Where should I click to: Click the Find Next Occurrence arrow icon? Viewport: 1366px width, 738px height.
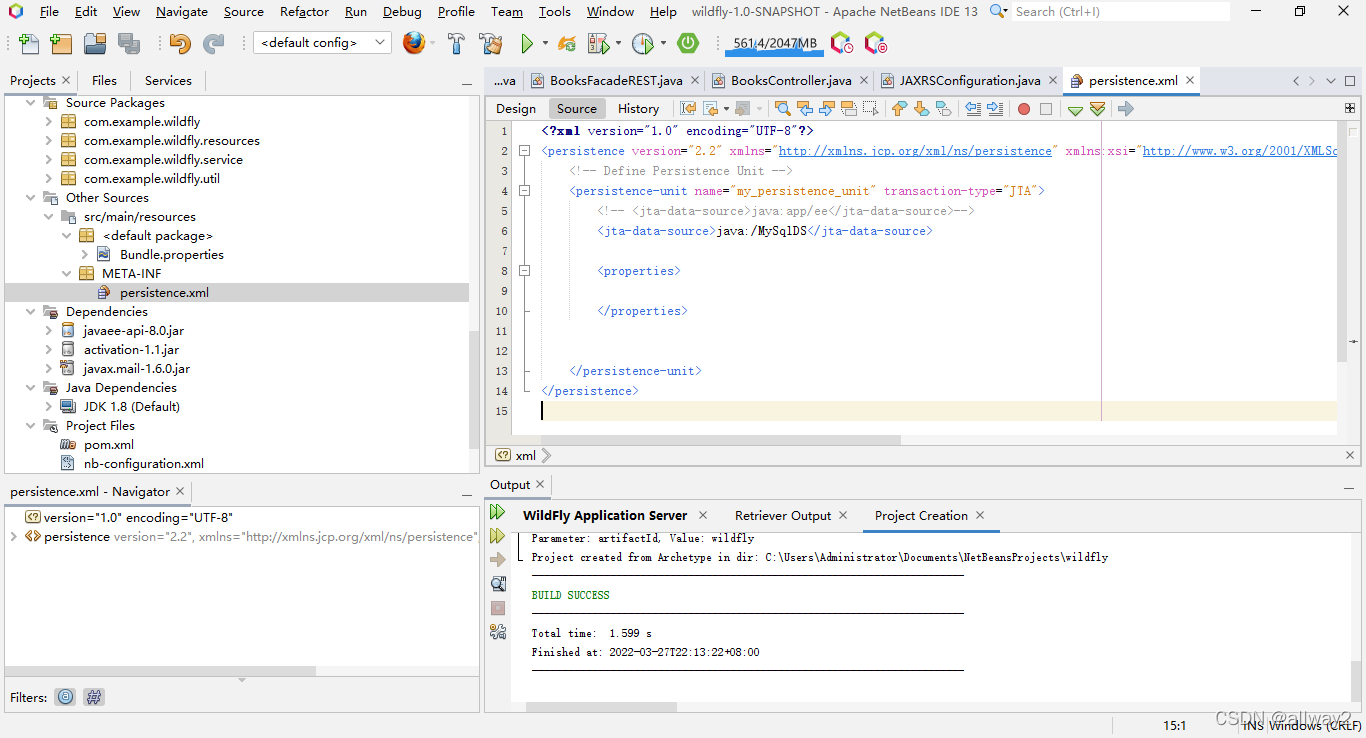click(827, 109)
